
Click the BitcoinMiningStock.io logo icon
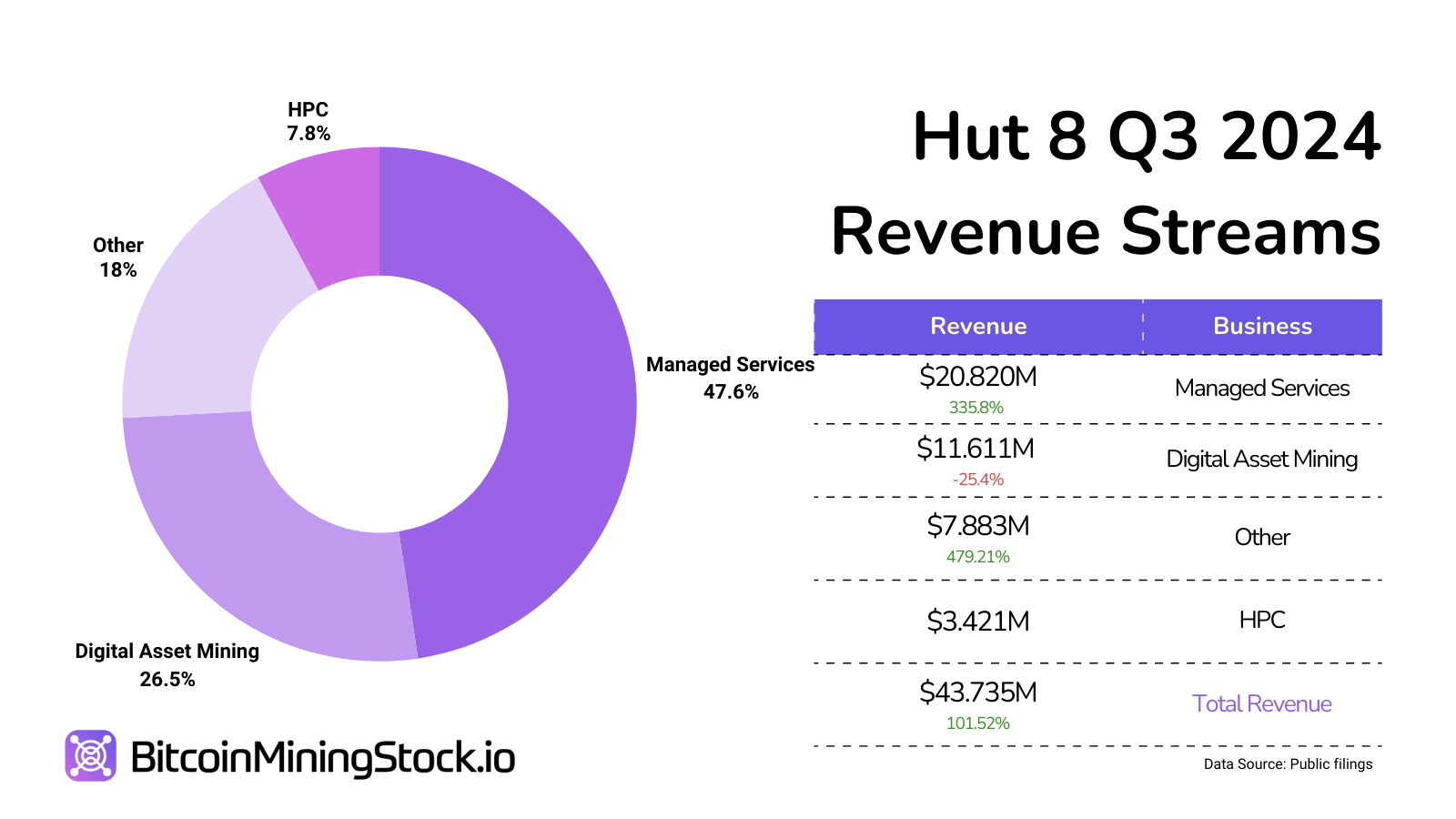[90, 753]
